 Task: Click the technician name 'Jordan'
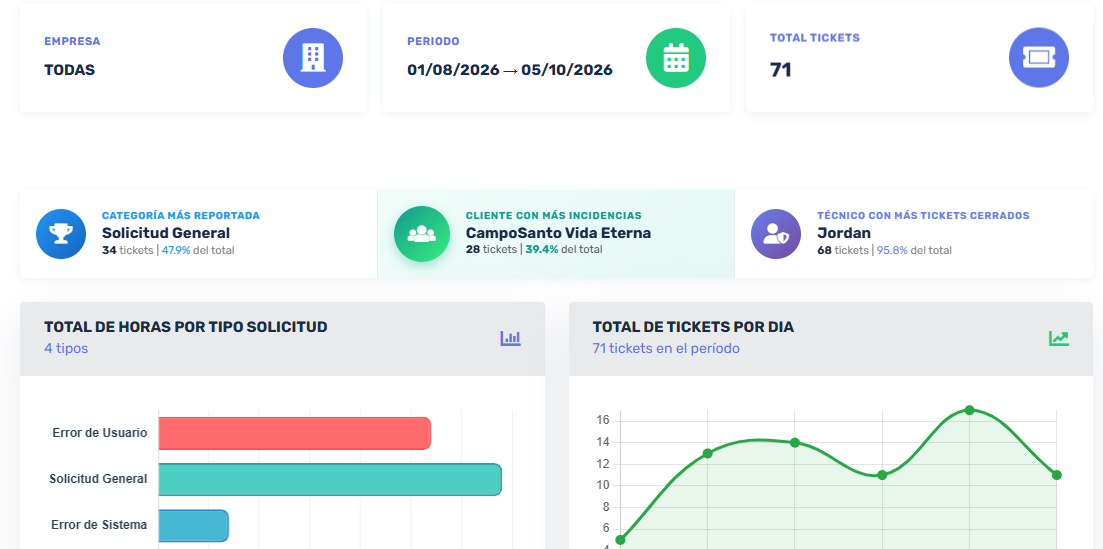[x=844, y=233]
